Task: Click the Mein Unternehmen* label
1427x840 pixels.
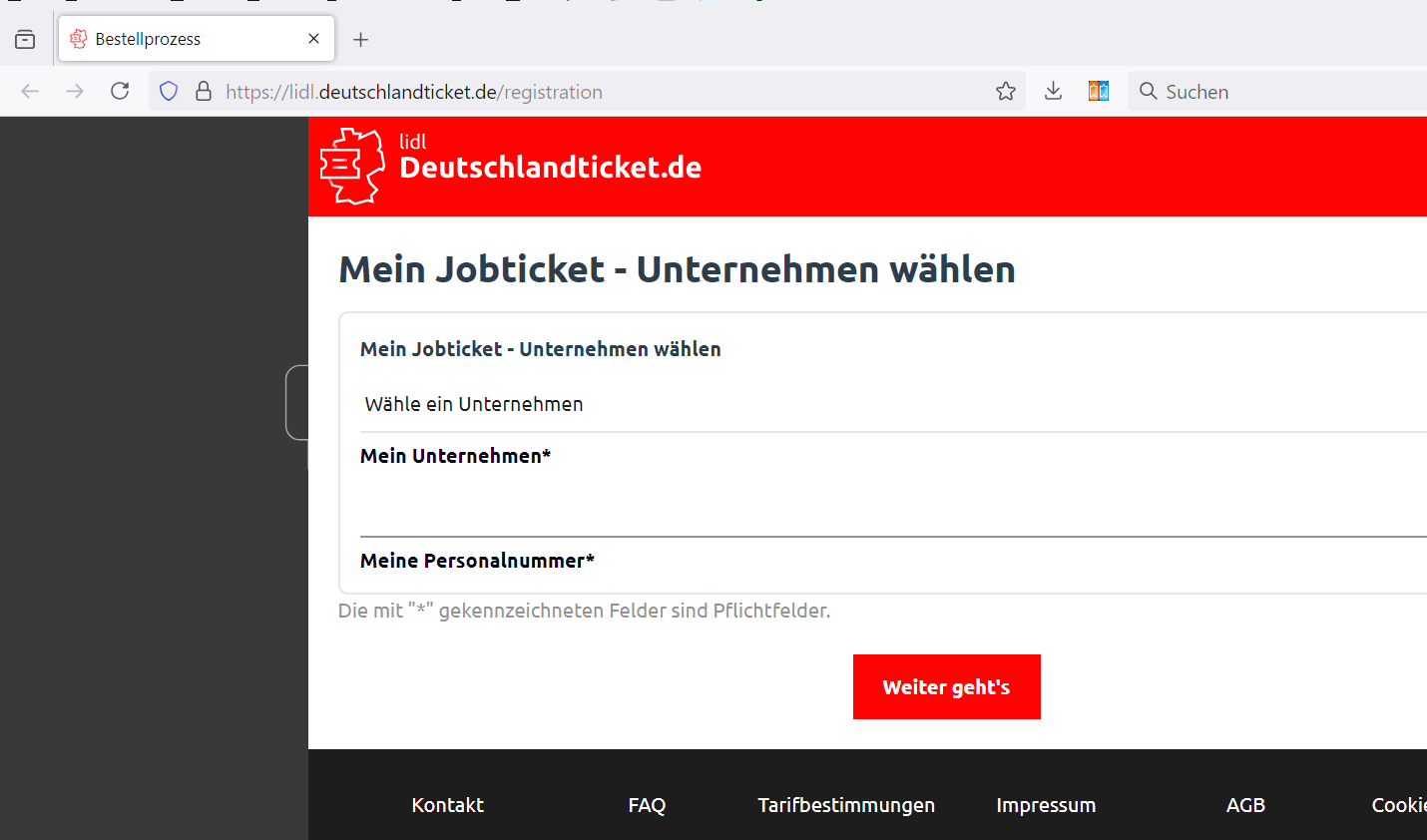Action: 455,456
